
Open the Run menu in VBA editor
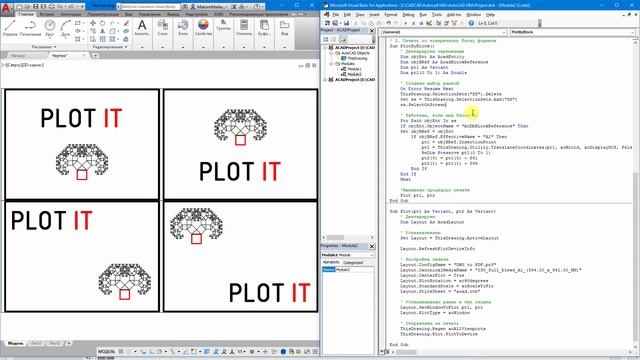[x=423, y=15]
